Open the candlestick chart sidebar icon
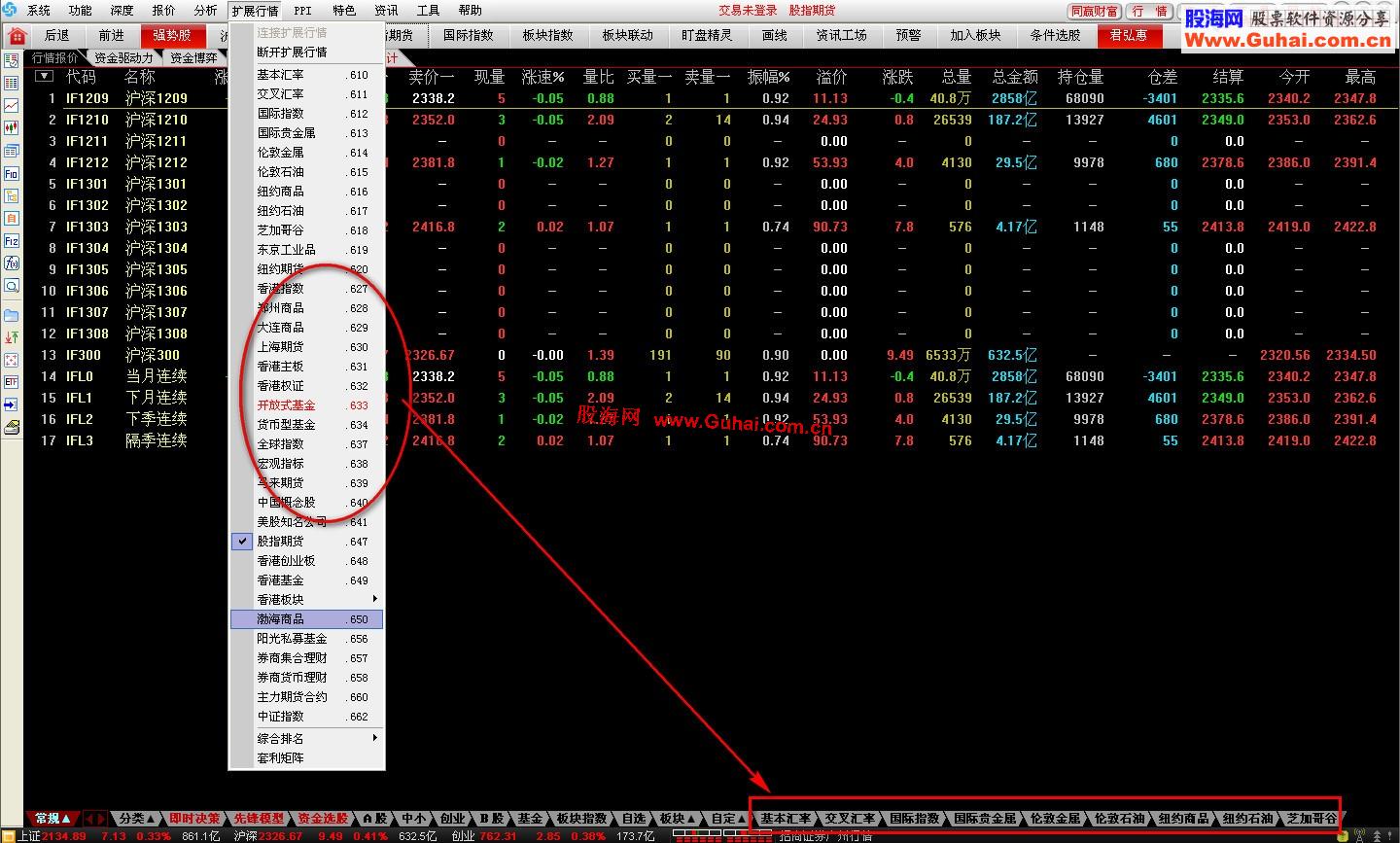1400x843 pixels. tap(11, 128)
